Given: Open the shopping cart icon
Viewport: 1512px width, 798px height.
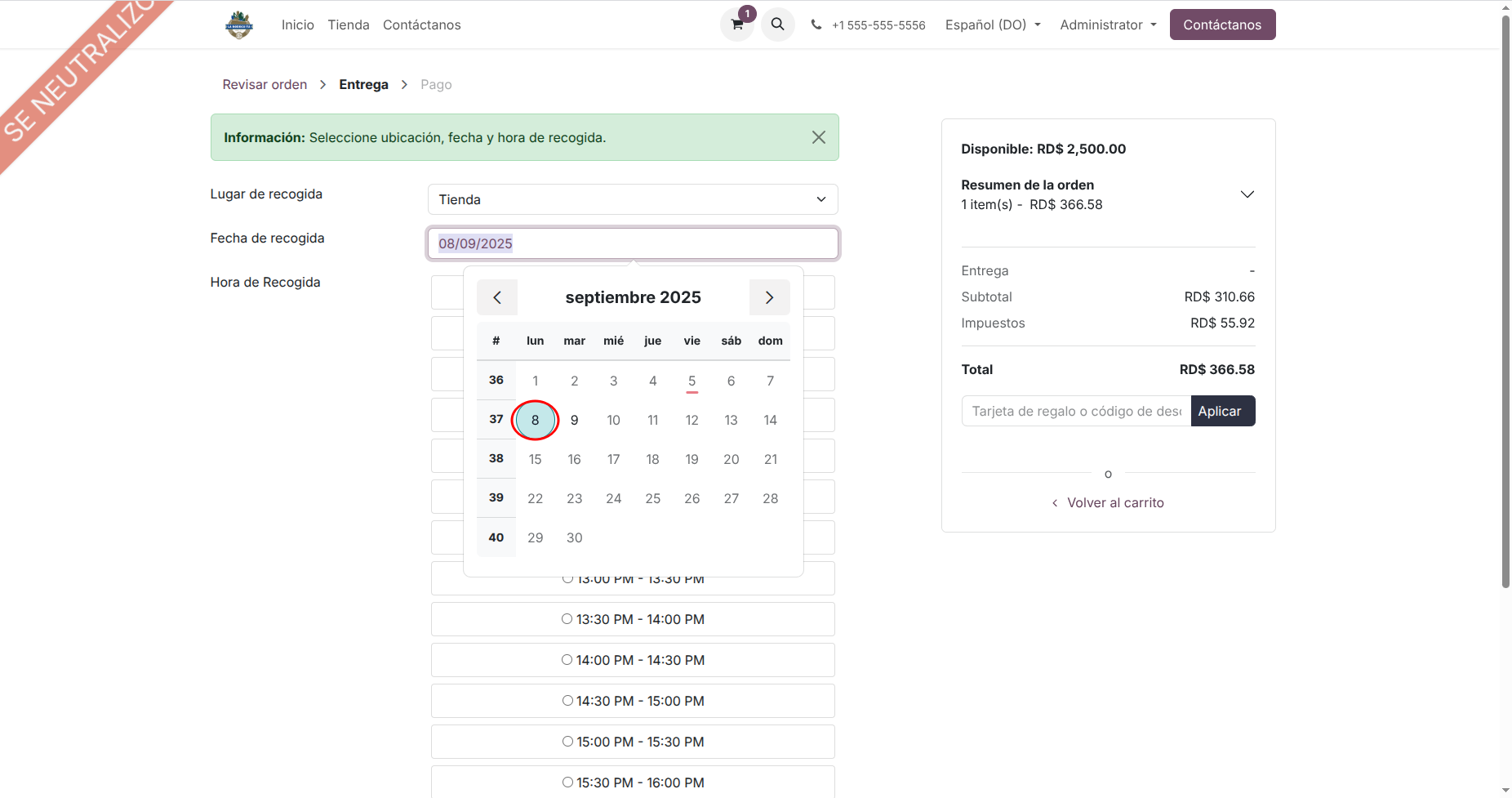Looking at the screenshot, I should pyautogui.click(x=737, y=25).
